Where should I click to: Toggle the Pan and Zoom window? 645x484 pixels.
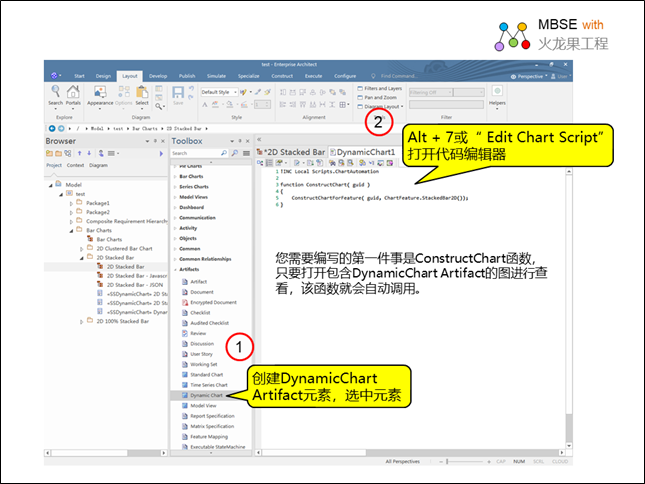tap(377, 97)
